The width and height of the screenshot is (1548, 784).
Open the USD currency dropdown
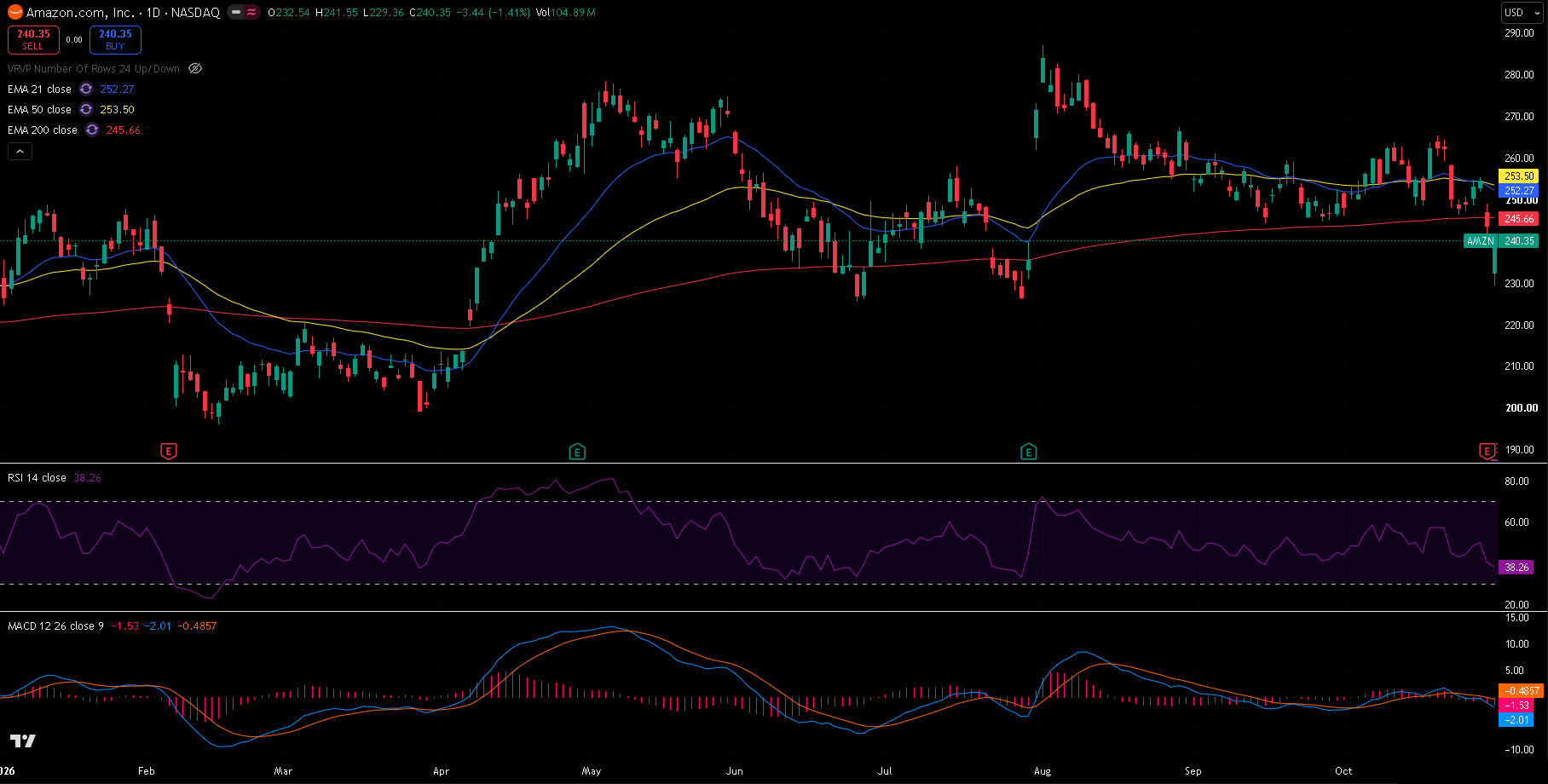pyautogui.click(x=1522, y=13)
